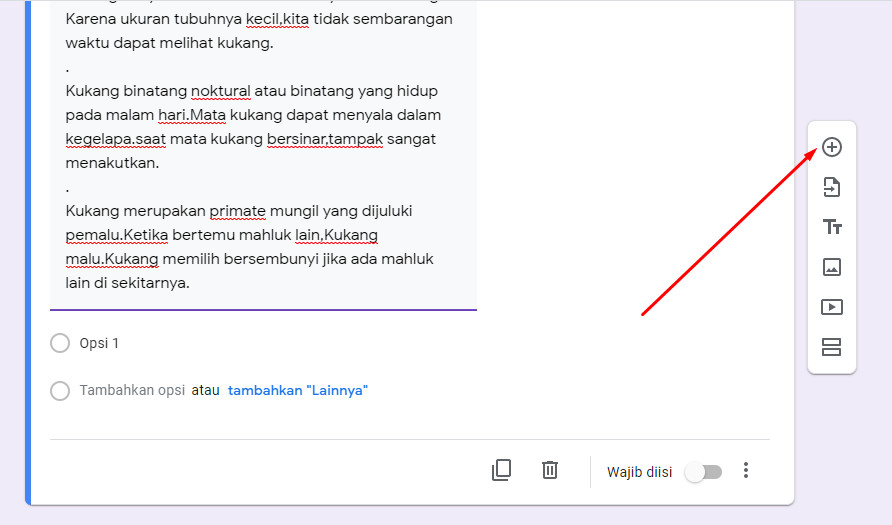Add a title and description block

(x=832, y=227)
